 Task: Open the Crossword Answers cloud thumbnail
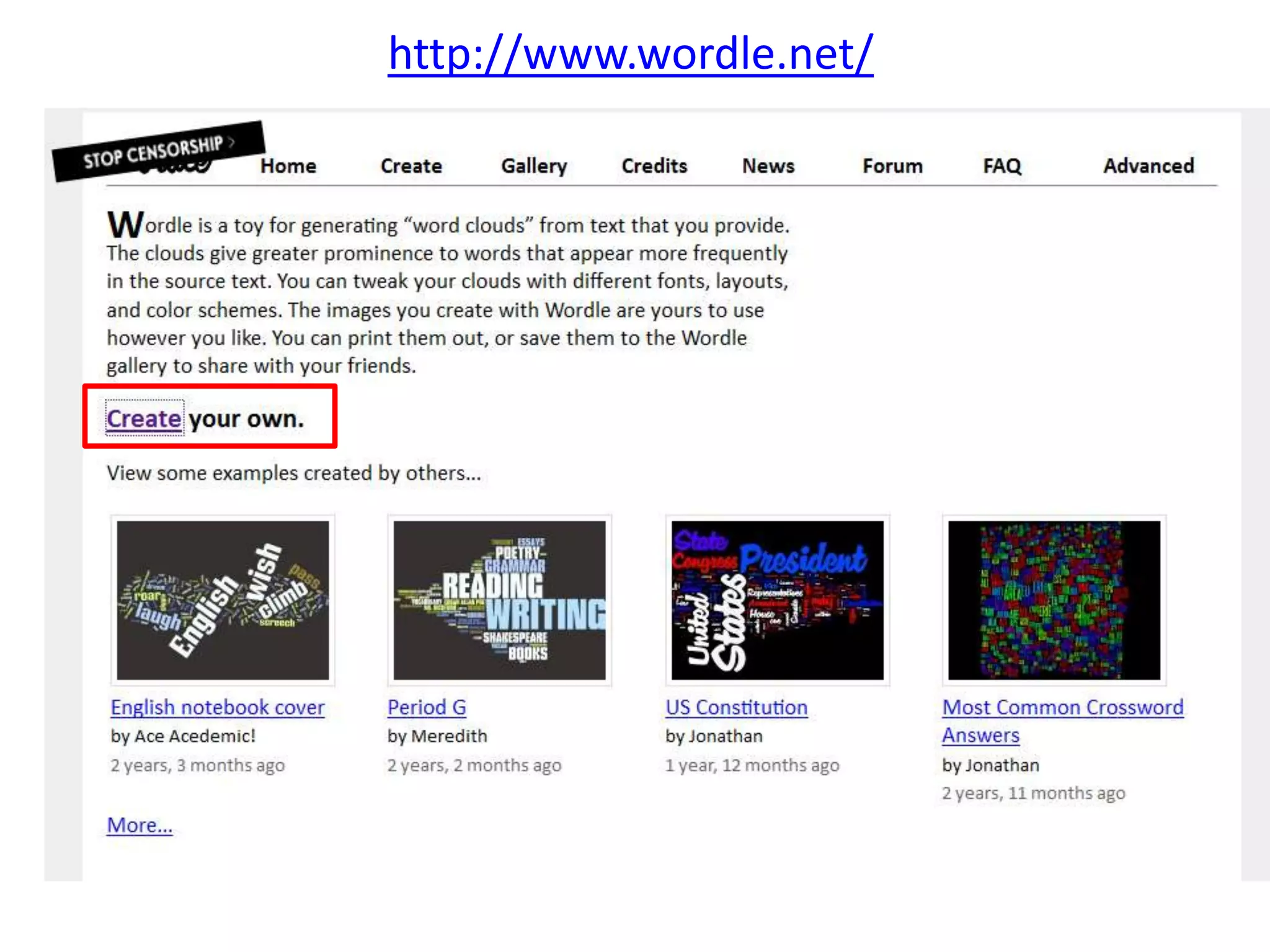pos(1054,600)
